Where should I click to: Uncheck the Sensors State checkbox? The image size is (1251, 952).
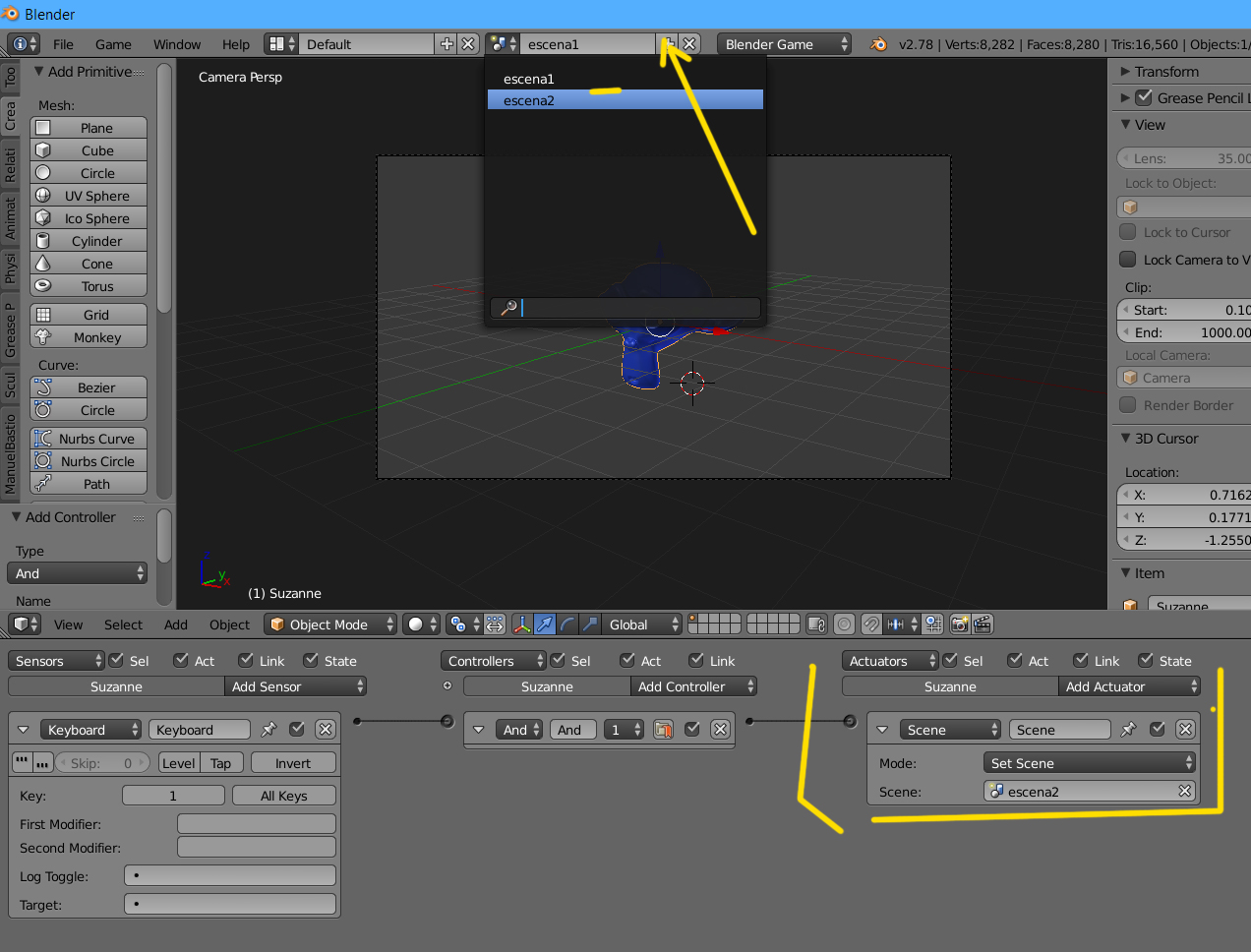[312, 661]
